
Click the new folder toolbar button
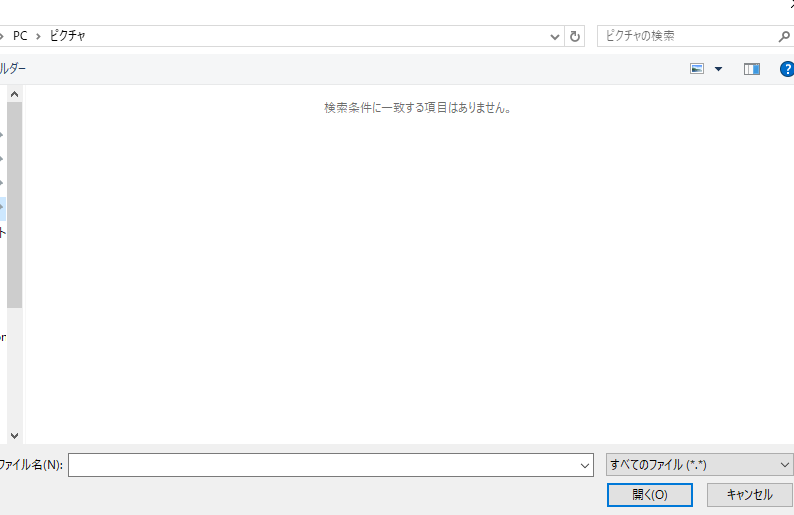click(12, 69)
